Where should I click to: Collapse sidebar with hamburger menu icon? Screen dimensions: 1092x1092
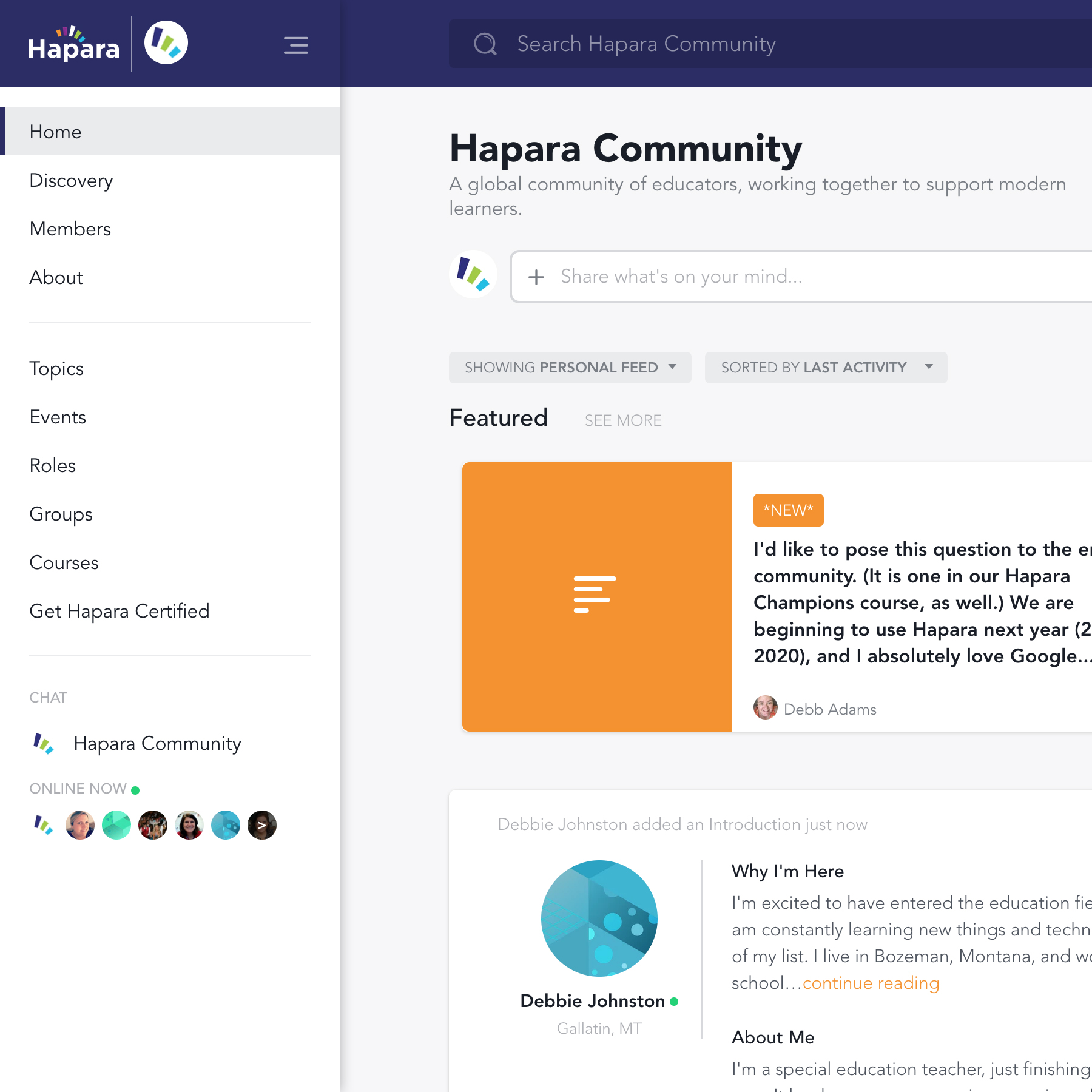point(296,45)
